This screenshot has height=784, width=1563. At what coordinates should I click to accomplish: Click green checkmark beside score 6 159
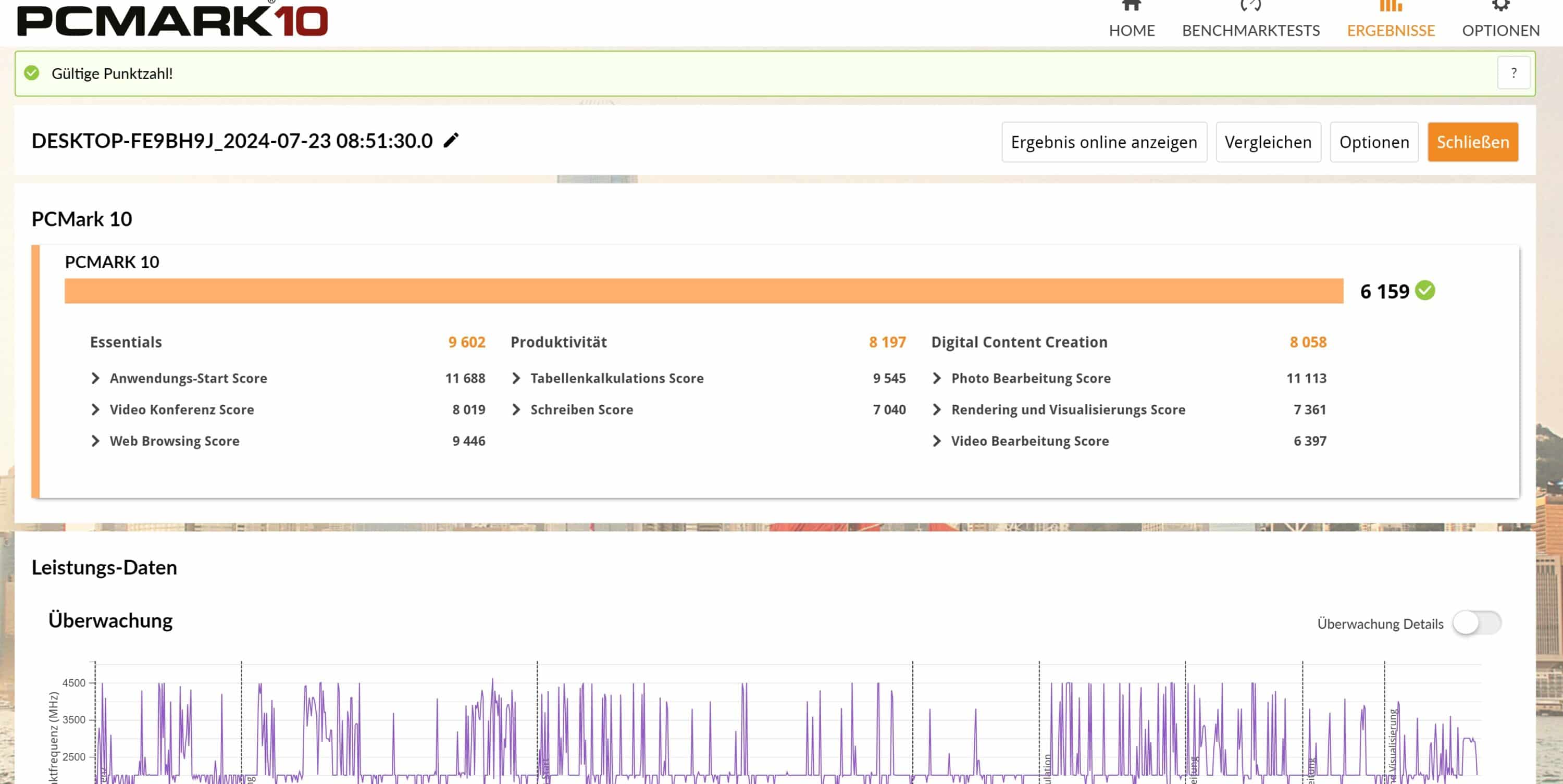(x=1424, y=291)
